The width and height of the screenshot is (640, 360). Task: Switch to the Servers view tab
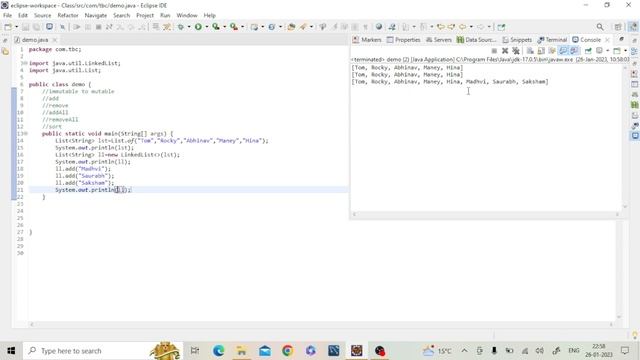439,40
